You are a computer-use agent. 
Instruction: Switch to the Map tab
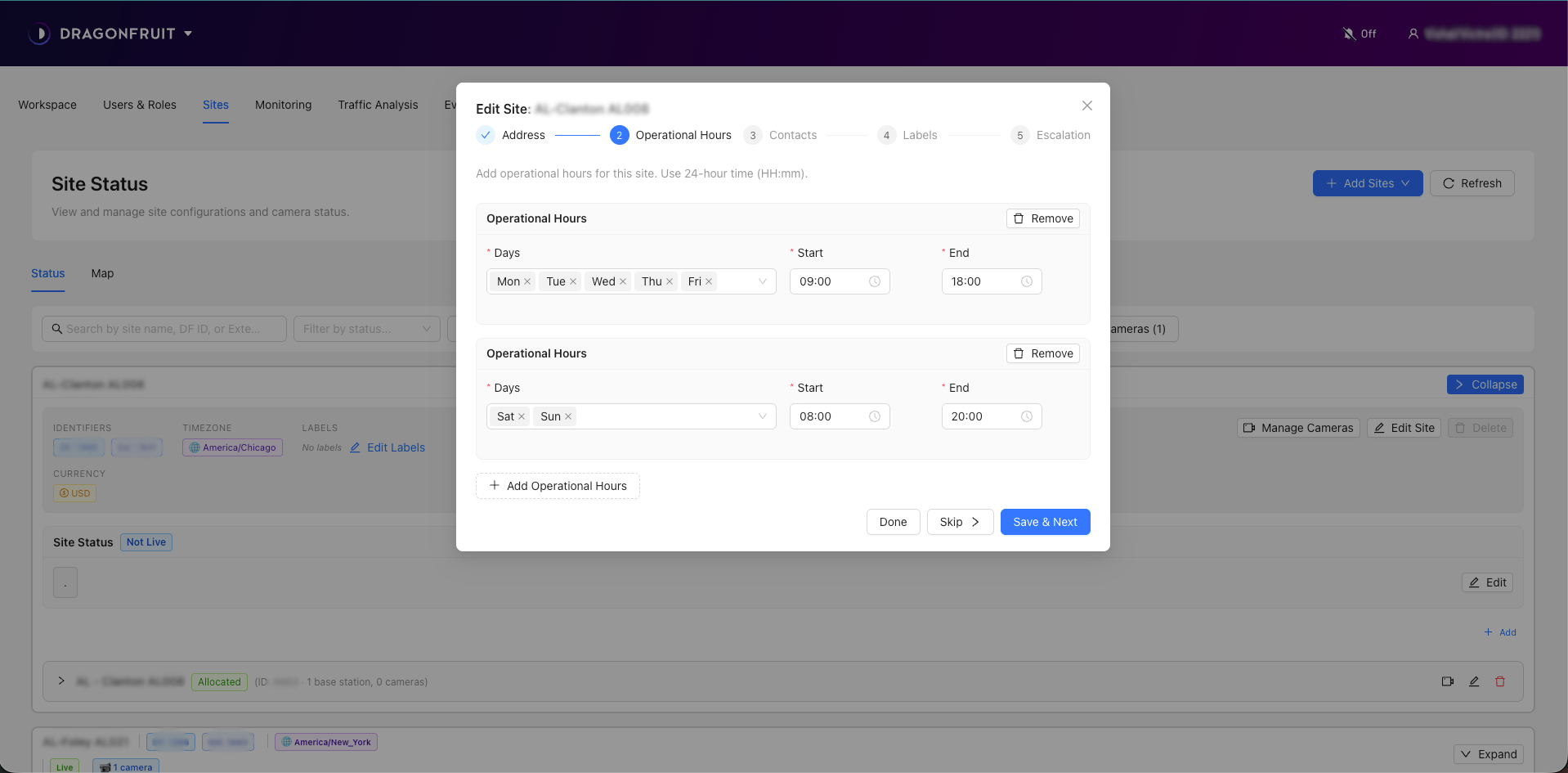(102, 273)
